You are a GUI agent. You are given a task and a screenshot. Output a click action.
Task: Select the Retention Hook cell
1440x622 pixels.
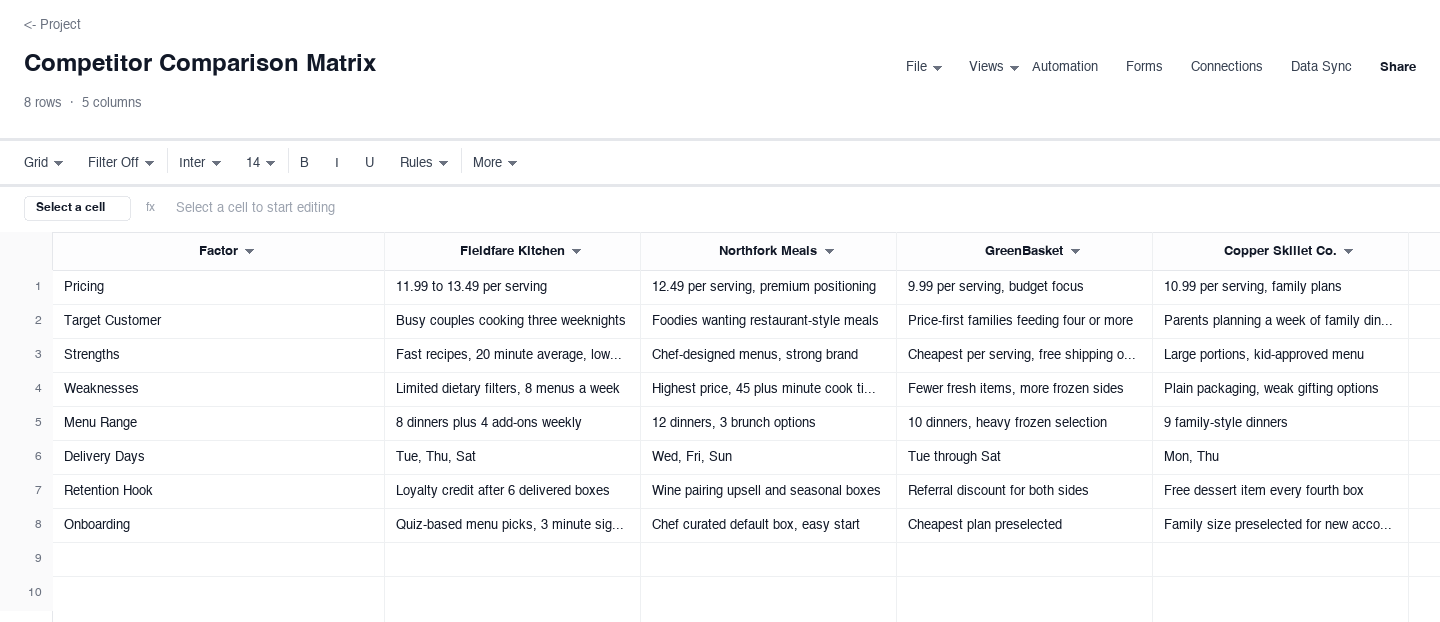(218, 491)
